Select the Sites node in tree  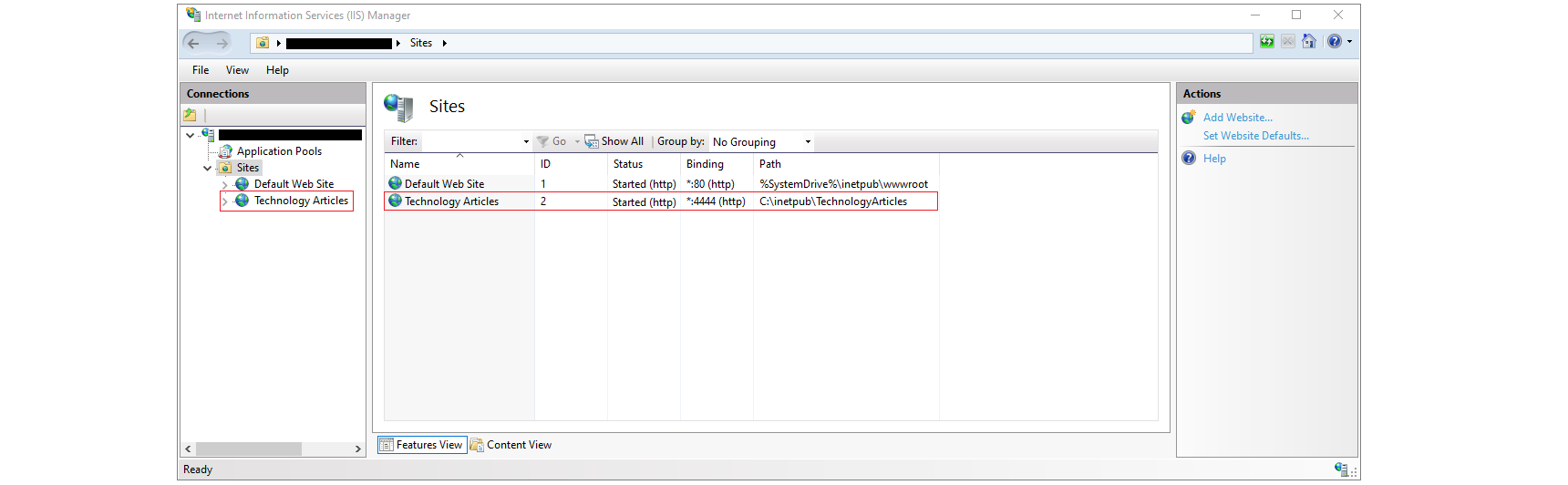click(248, 168)
